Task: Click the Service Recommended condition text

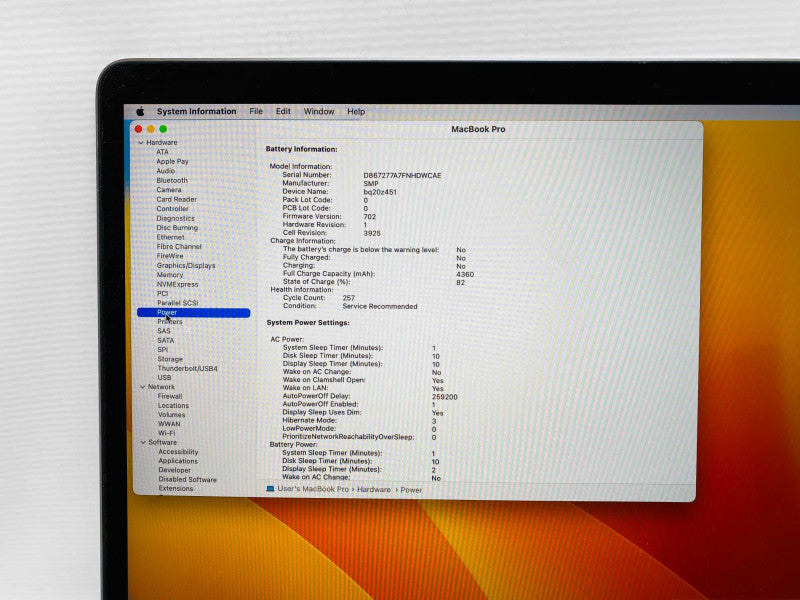Action: pyautogui.click(x=380, y=306)
